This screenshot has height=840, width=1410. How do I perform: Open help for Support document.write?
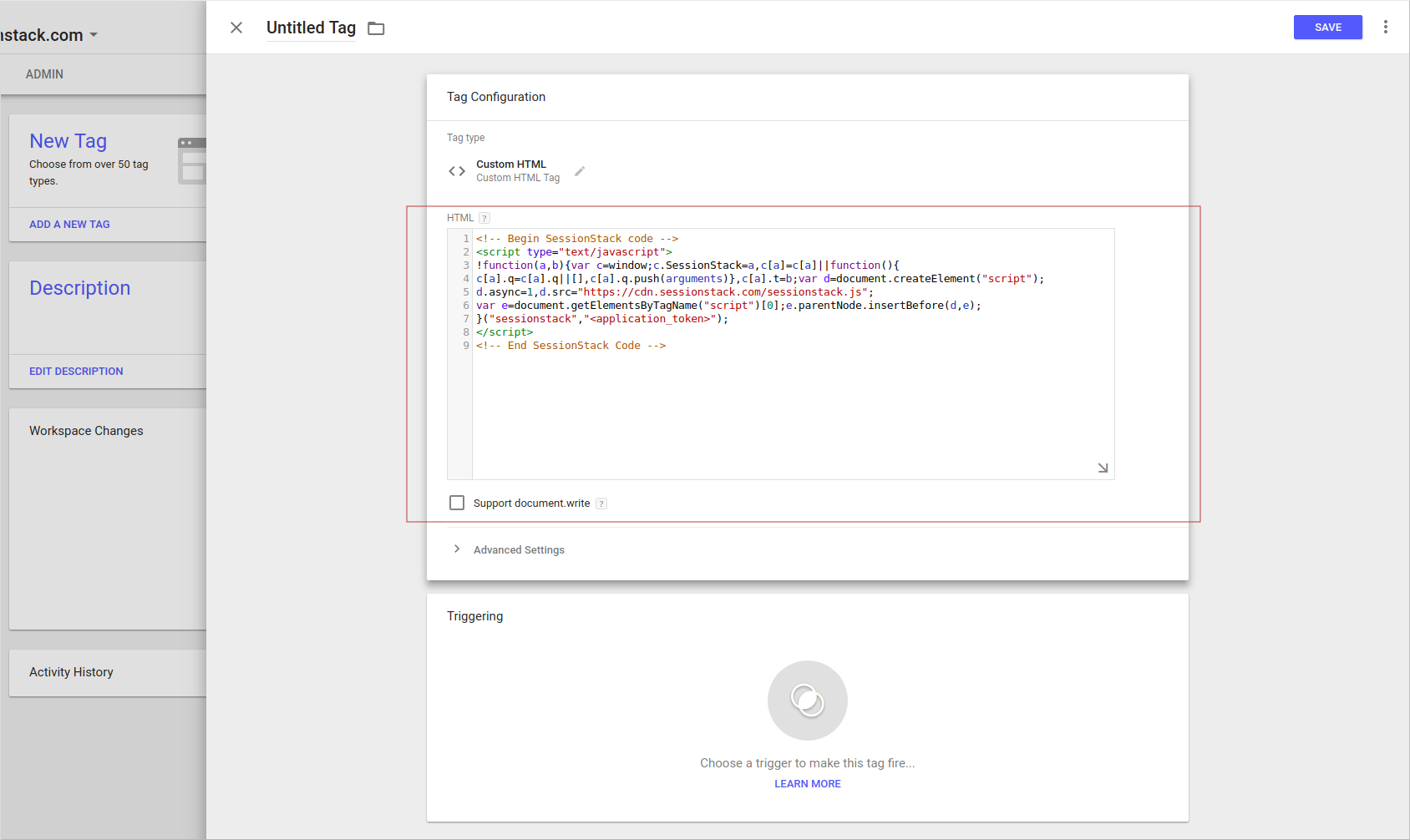pos(601,503)
